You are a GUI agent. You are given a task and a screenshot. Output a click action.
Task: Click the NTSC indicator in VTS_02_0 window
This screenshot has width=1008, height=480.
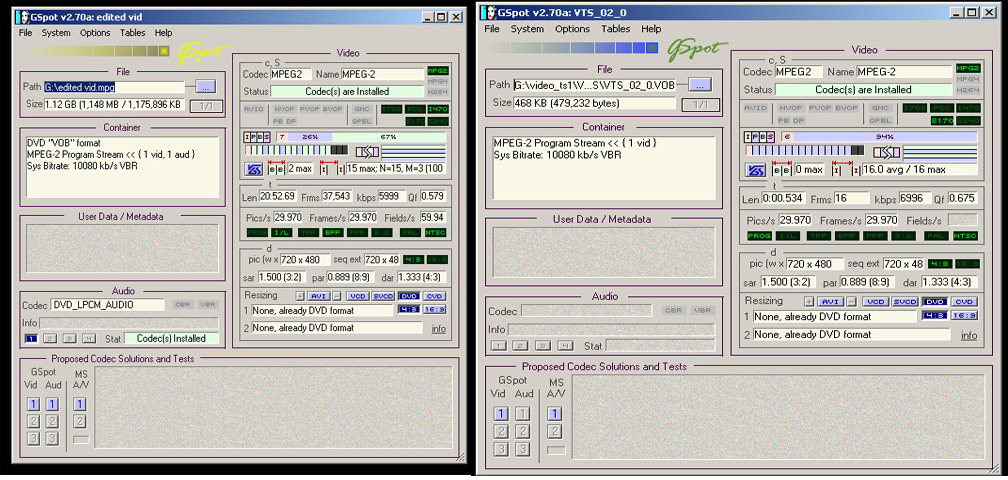(x=966, y=236)
